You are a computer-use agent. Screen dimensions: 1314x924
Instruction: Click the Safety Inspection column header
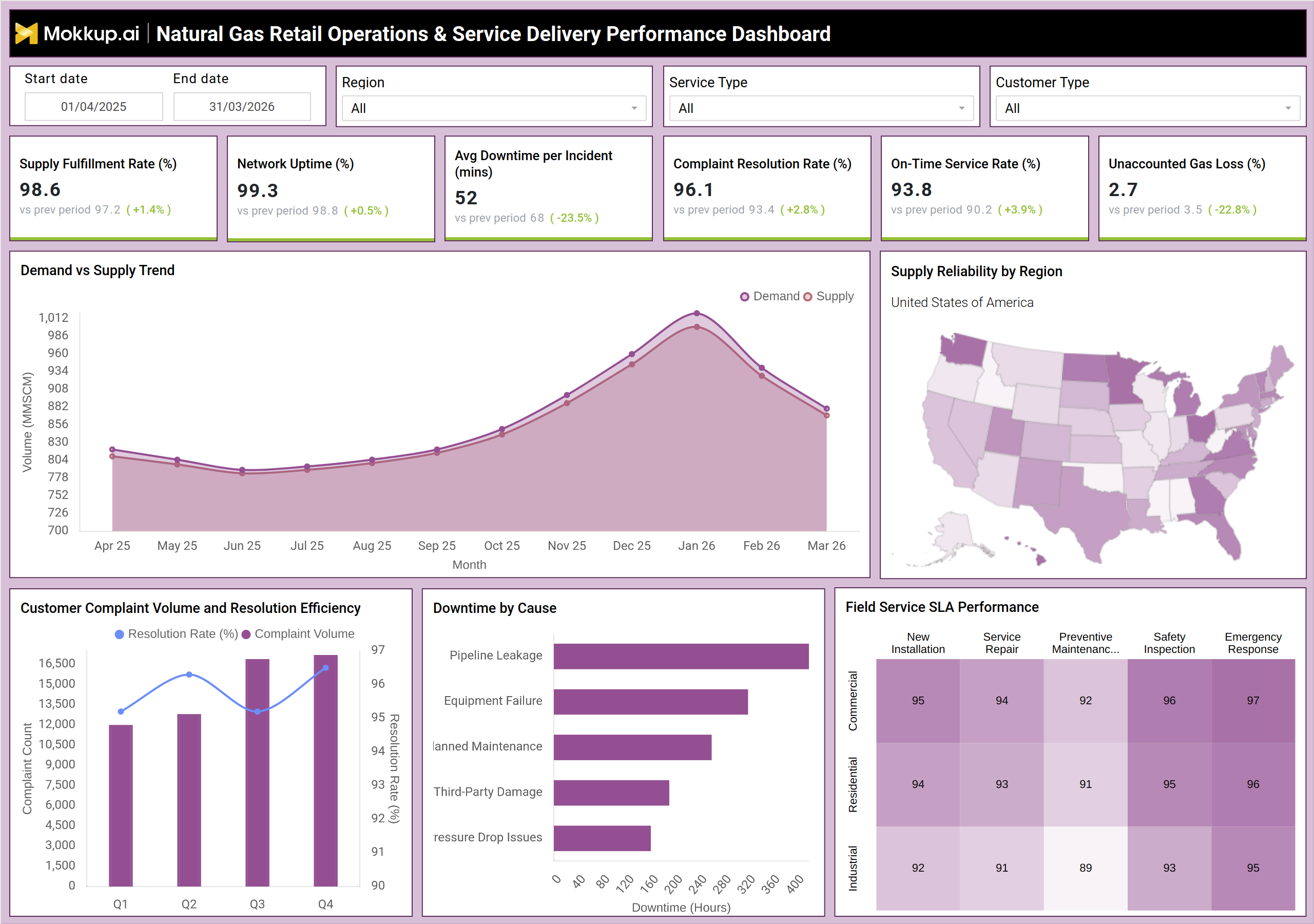(1169, 643)
